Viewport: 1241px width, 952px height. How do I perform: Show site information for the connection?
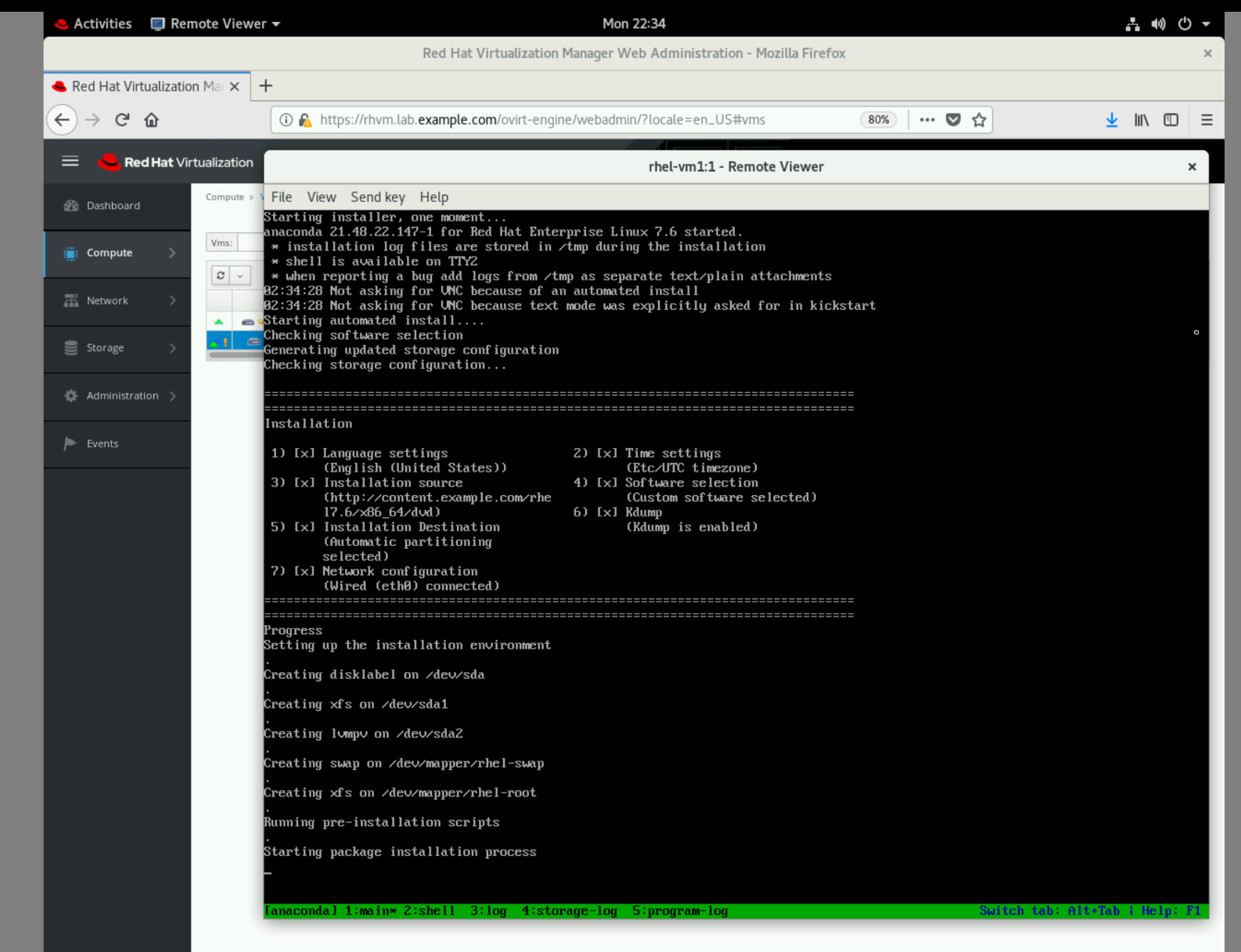pos(286,120)
